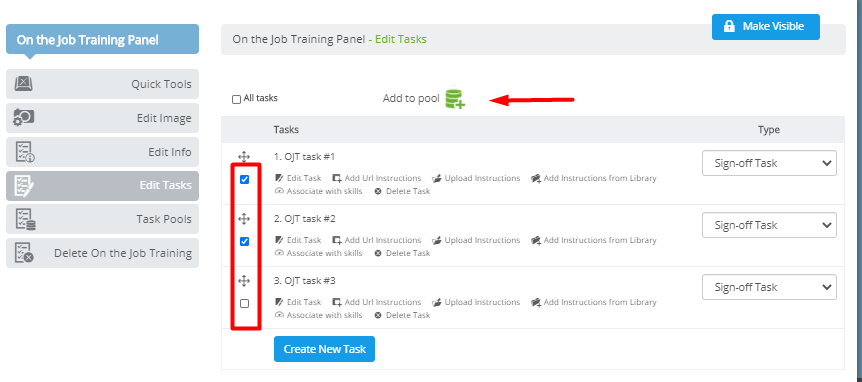Open the Type dropdown for OJT task #1
The width and height of the screenshot is (862, 382).
coord(769,163)
